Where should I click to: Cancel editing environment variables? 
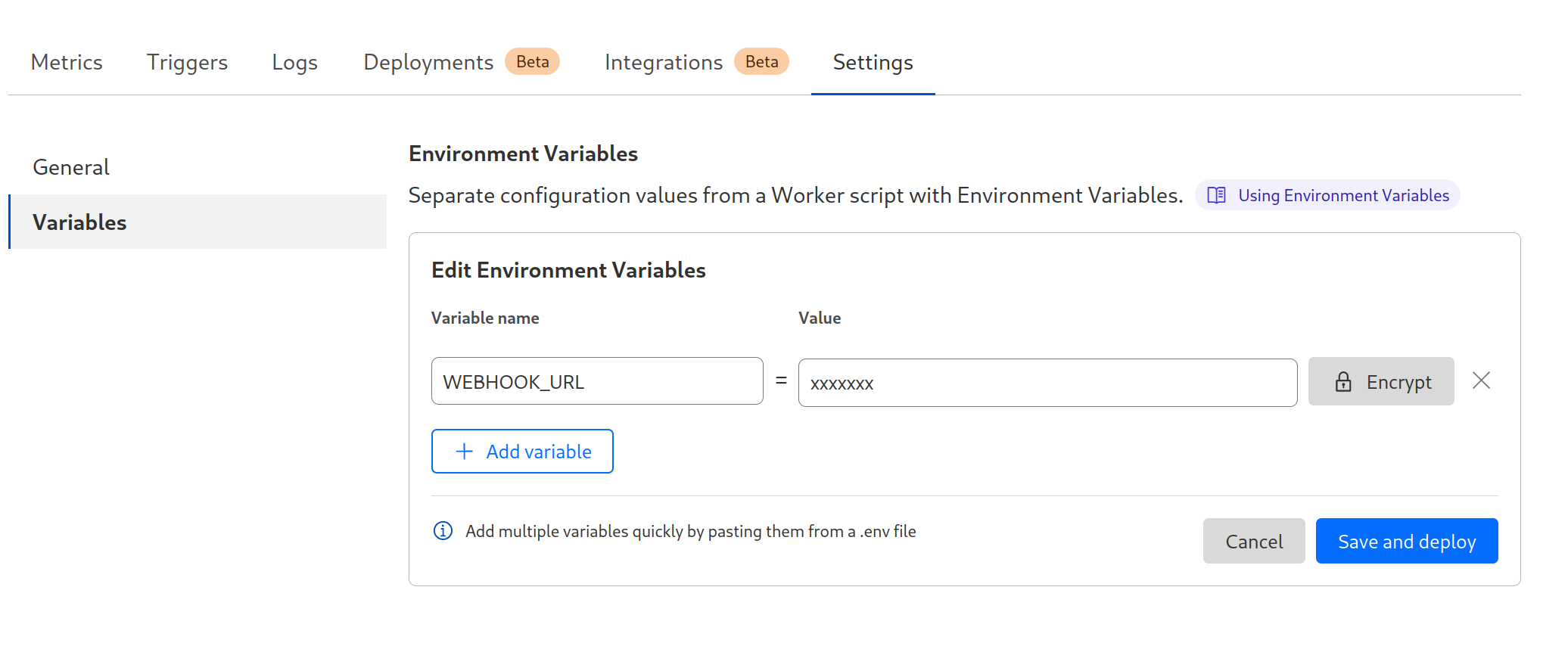click(1253, 542)
